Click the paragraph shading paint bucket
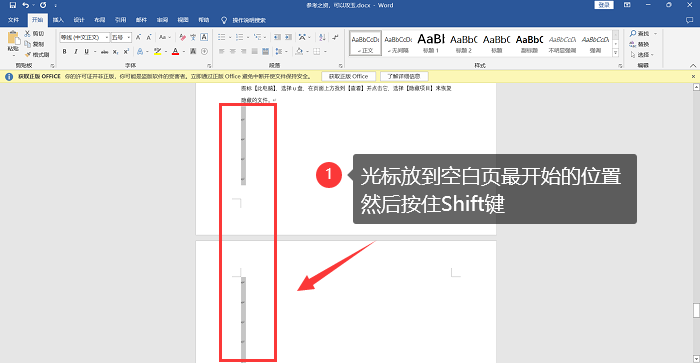Screen dimensions: 700x363 (299, 52)
